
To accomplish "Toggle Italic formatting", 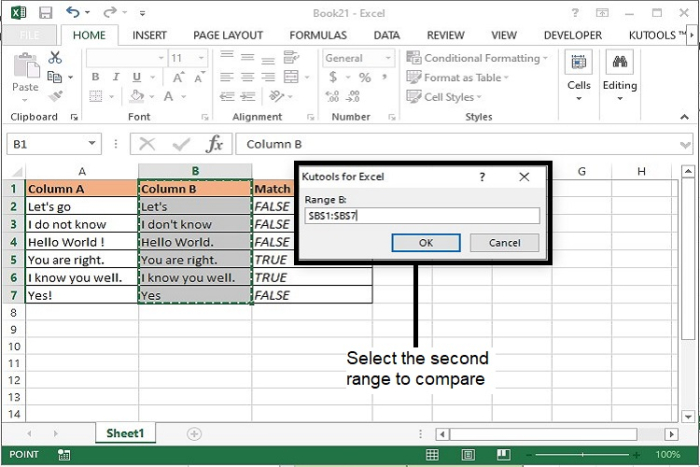I will [116, 77].
